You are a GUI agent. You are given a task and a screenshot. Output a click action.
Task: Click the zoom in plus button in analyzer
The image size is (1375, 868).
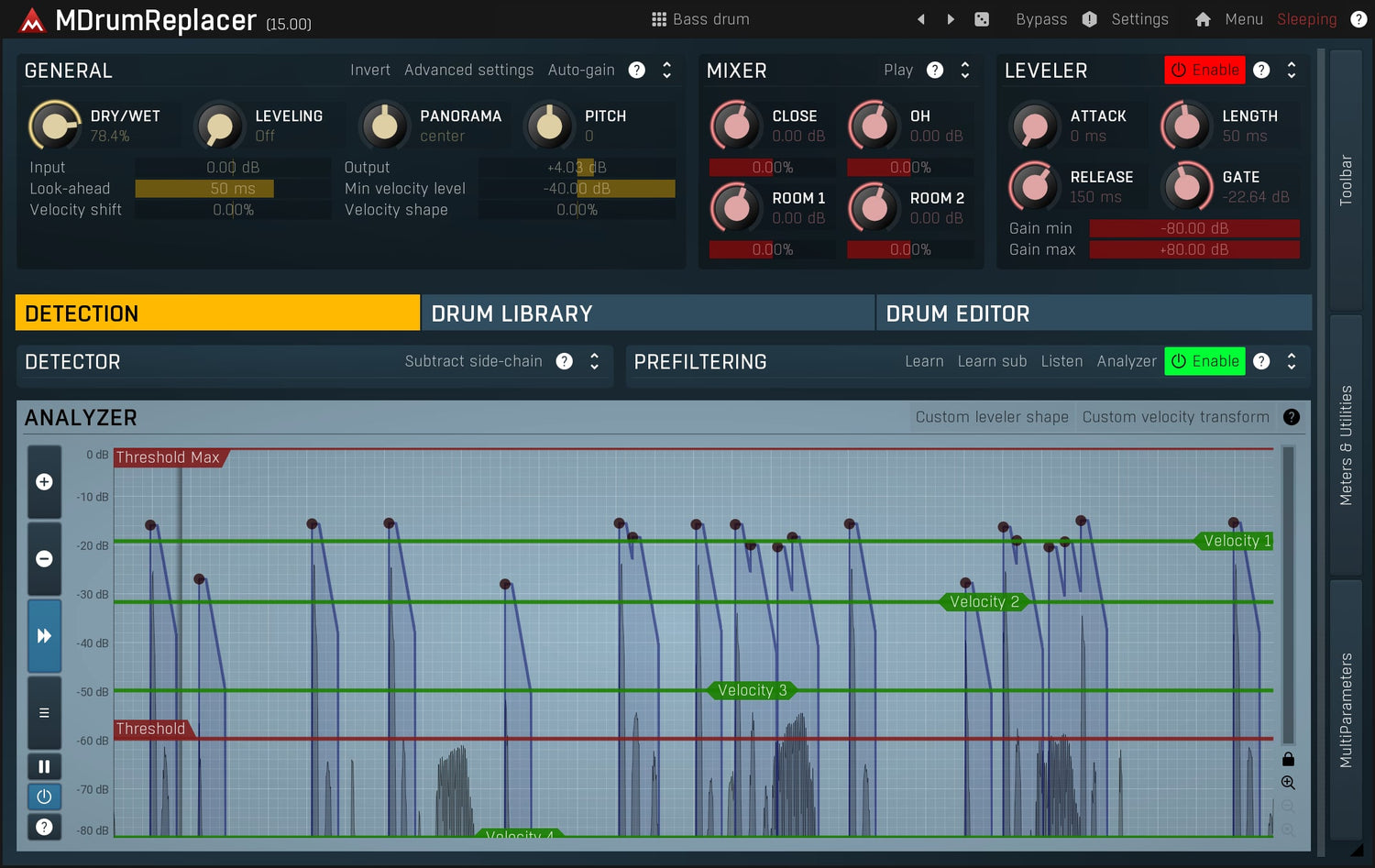(44, 482)
